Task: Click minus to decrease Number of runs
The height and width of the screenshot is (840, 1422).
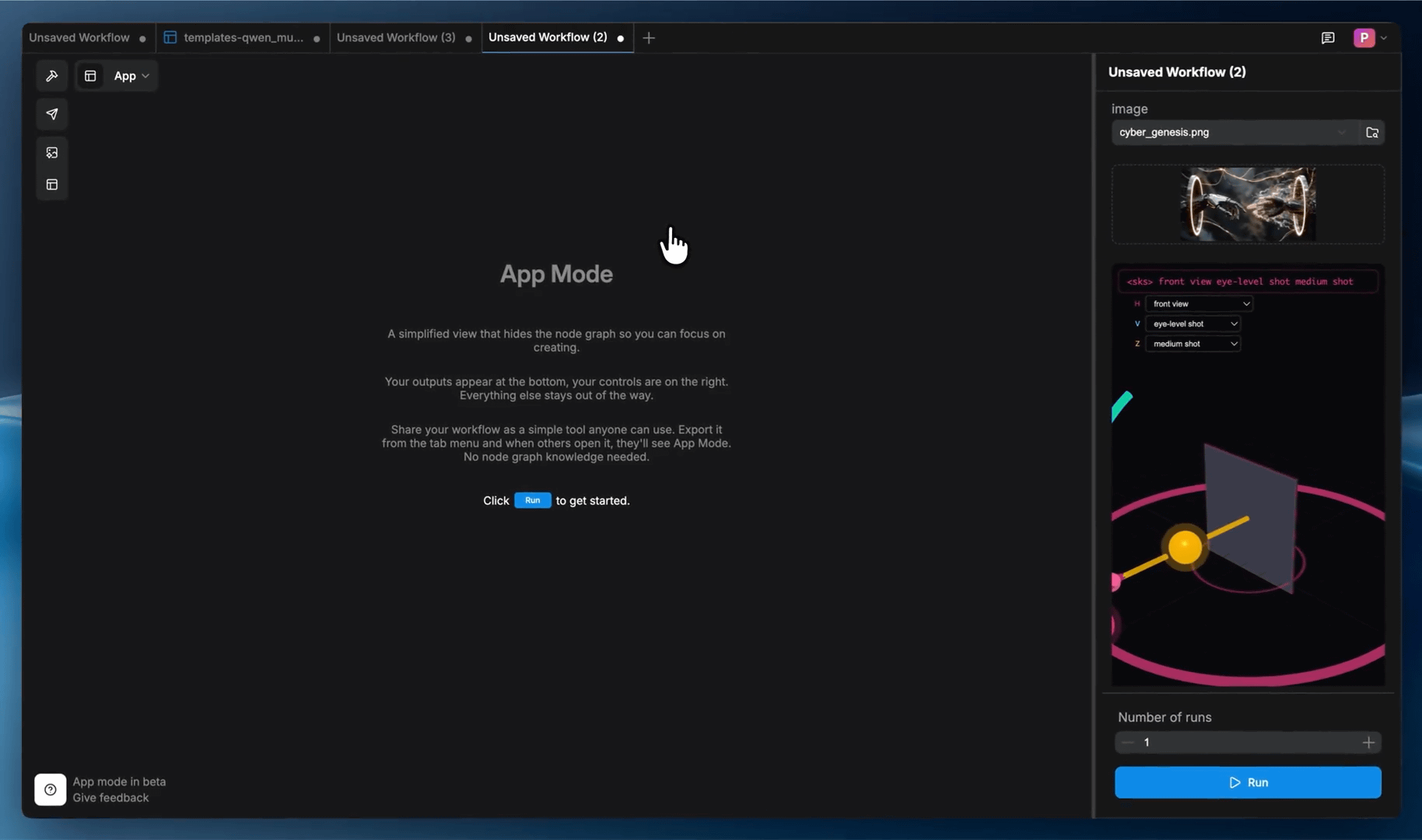Action: [1128, 742]
